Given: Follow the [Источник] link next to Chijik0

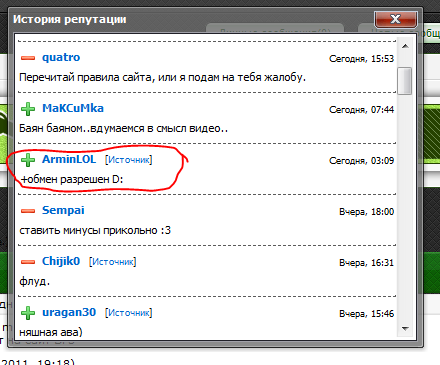Looking at the screenshot, I should coord(113,262).
